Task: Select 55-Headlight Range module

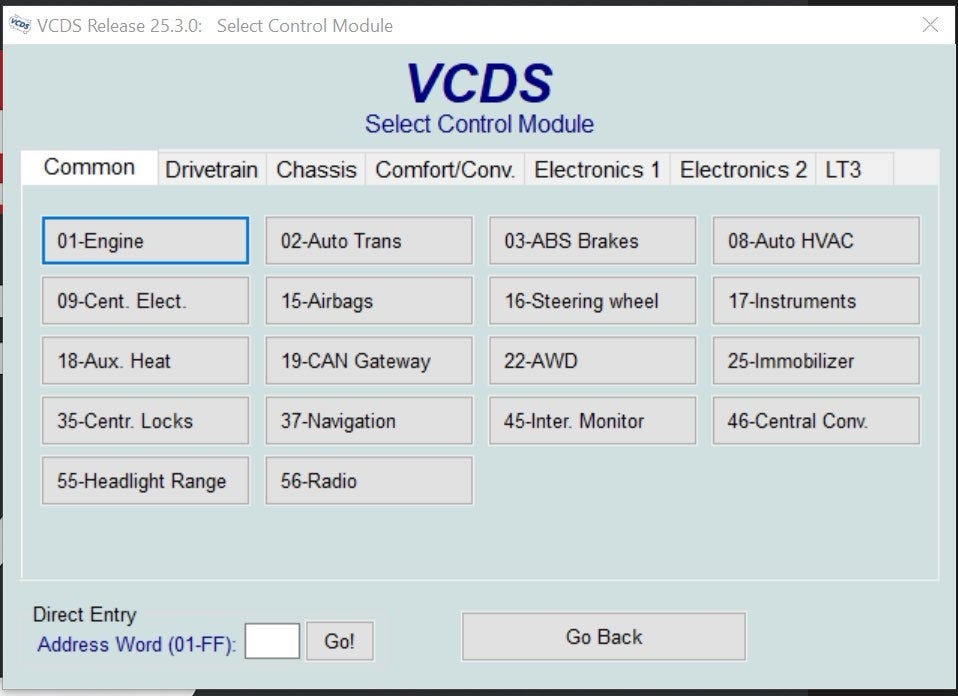Action: click(x=145, y=480)
